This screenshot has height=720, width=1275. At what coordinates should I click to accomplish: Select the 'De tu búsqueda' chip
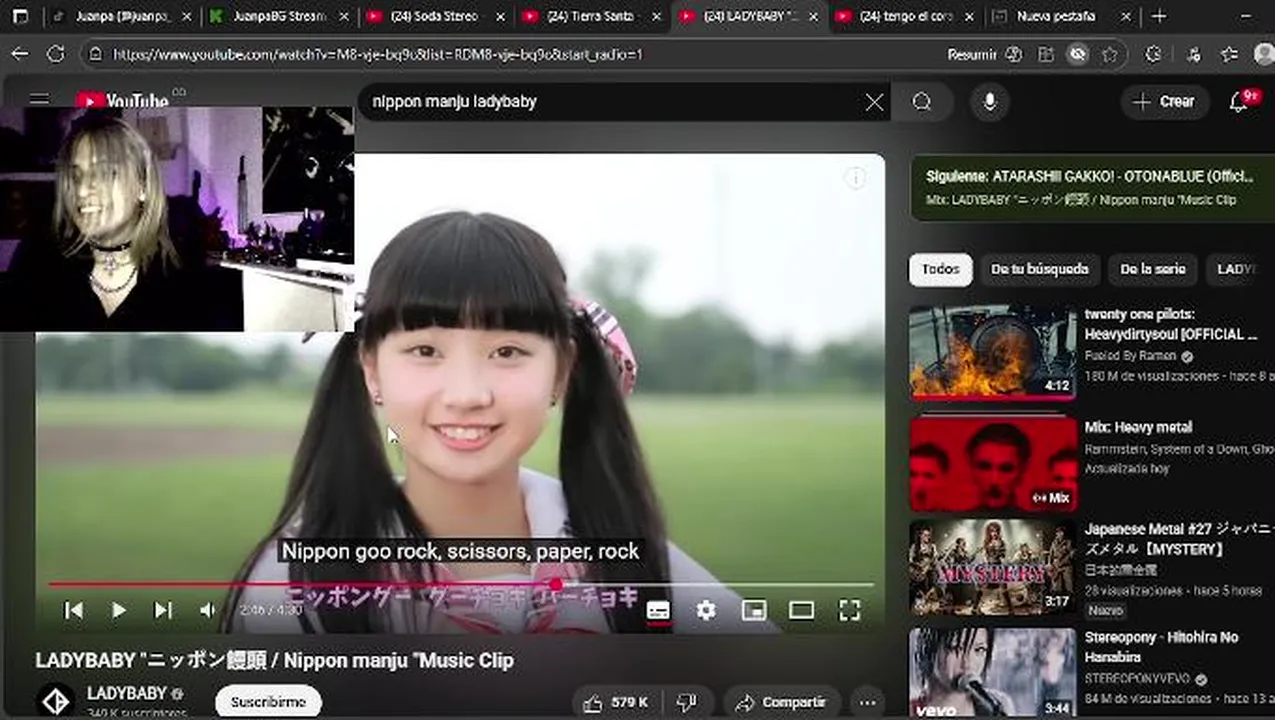pos(1039,269)
